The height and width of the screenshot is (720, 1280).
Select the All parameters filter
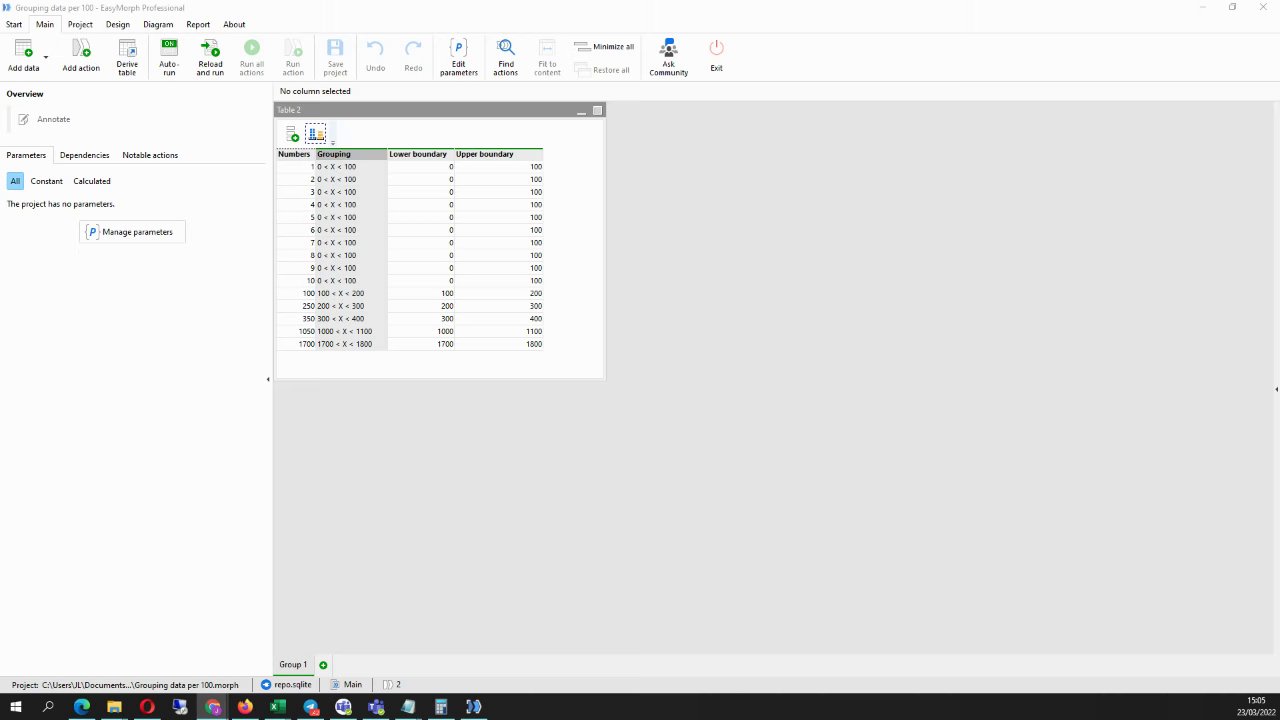coord(15,181)
